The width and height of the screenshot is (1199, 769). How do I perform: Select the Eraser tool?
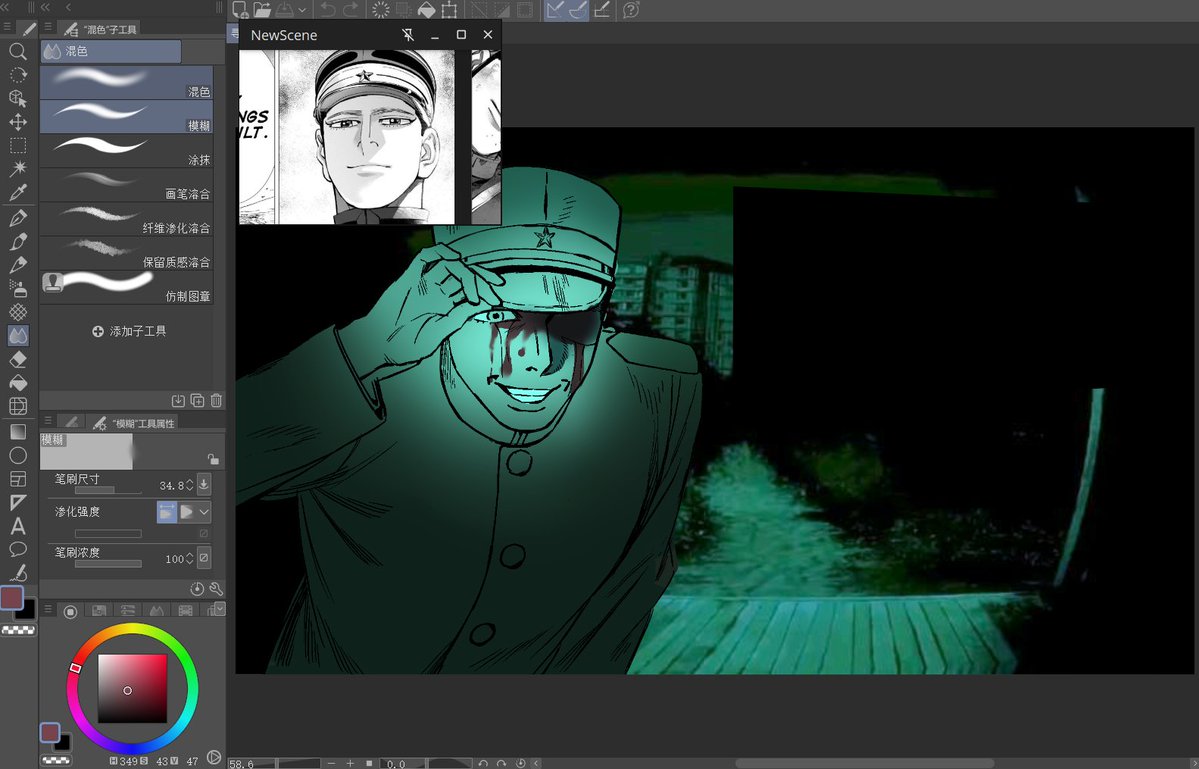[18, 359]
